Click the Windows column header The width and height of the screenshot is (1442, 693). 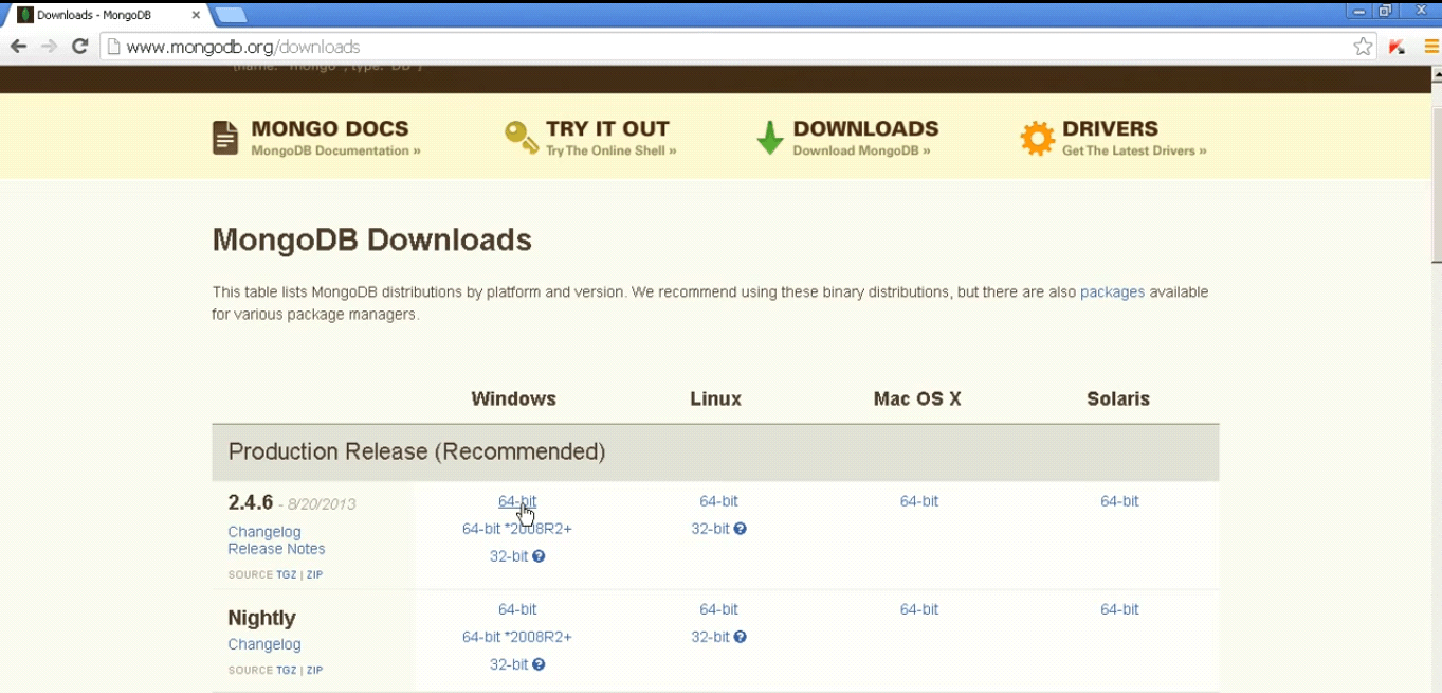click(x=513, y=399)
